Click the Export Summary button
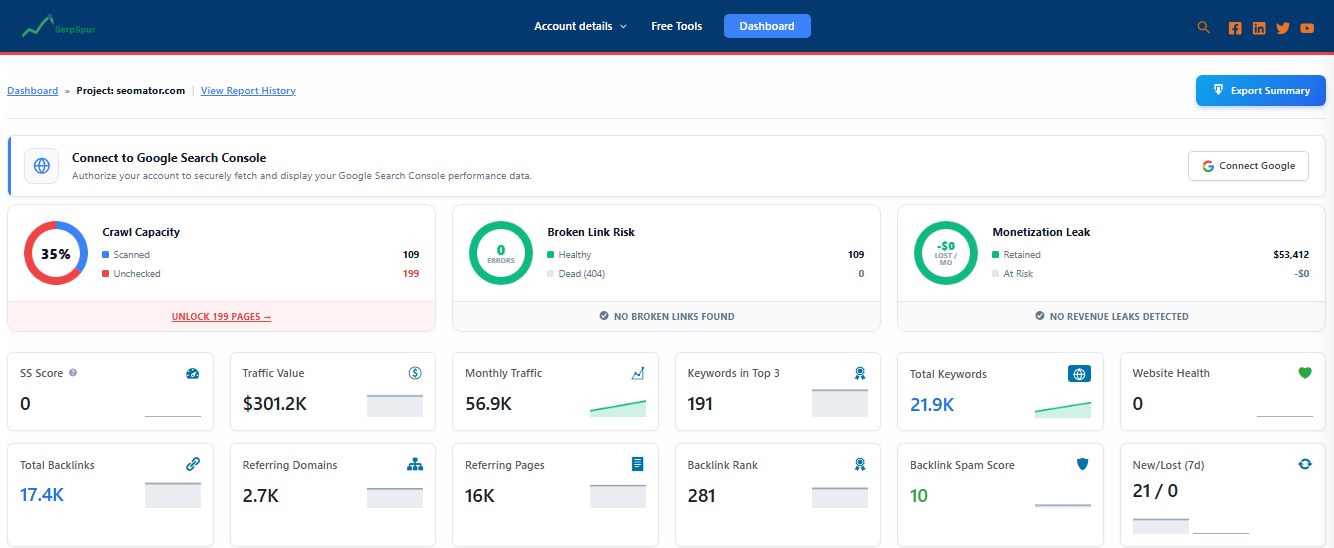Viewport: 1334px width, 548px height. point(1260,90)
